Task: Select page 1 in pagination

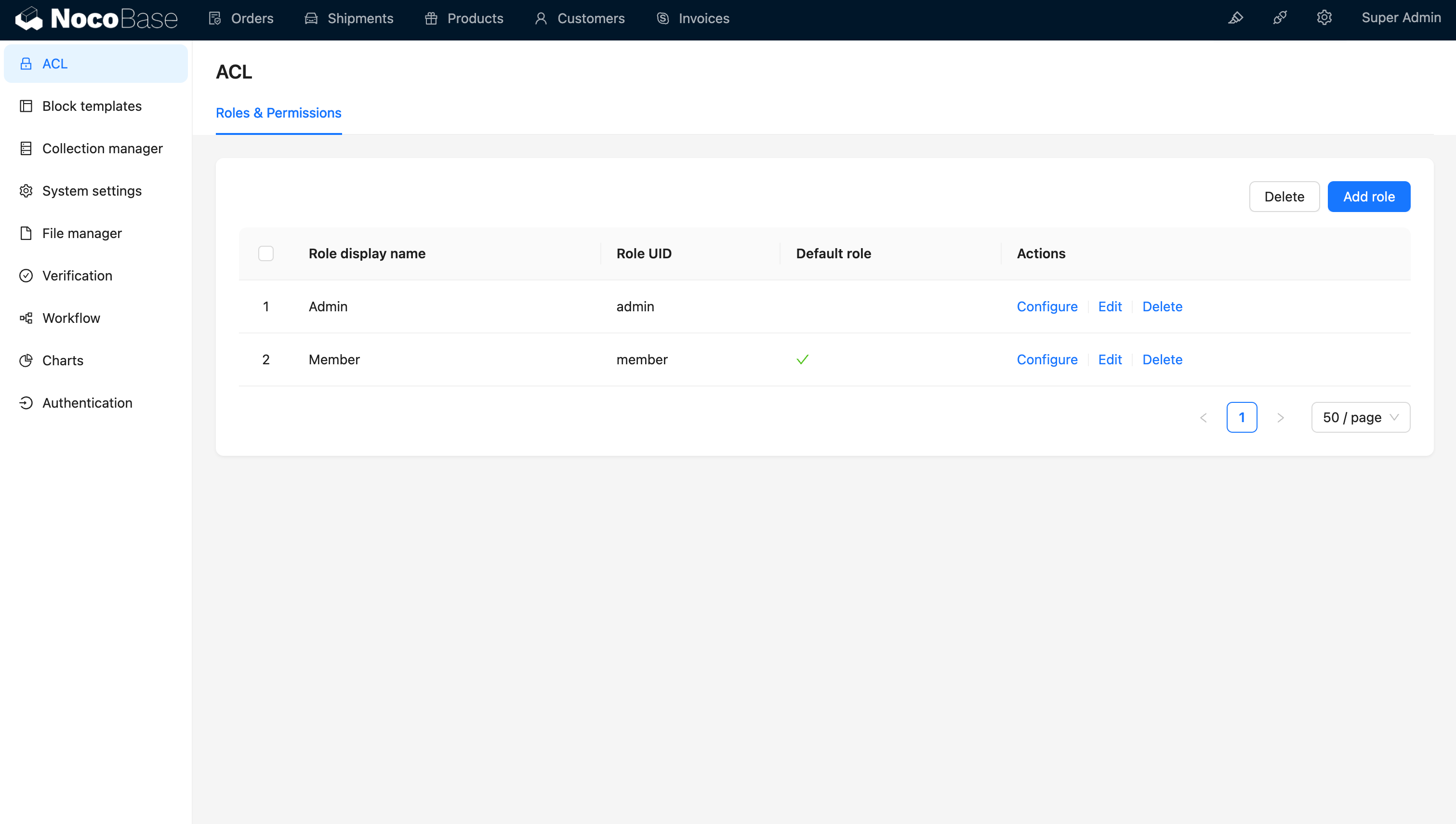Action: (1241, 418)
